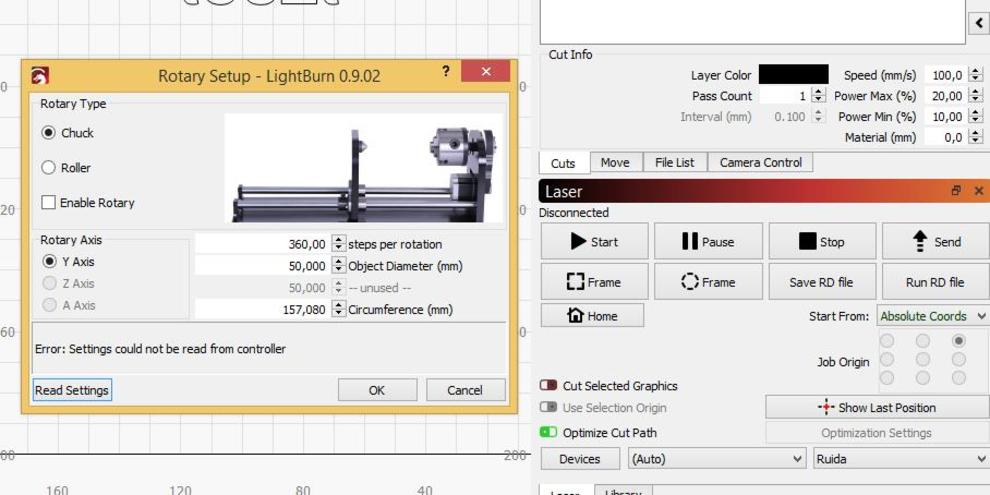Select Y Axis as rotary axis
This screenshot has width=990, height=495.
pos(49,261)
